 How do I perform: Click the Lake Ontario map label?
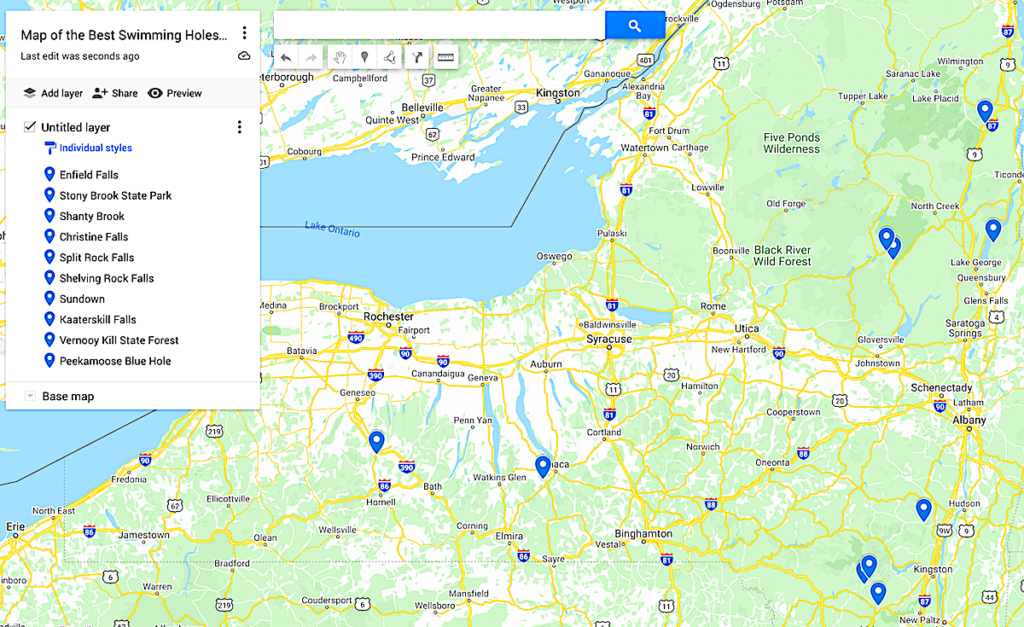tap(332, 229)
